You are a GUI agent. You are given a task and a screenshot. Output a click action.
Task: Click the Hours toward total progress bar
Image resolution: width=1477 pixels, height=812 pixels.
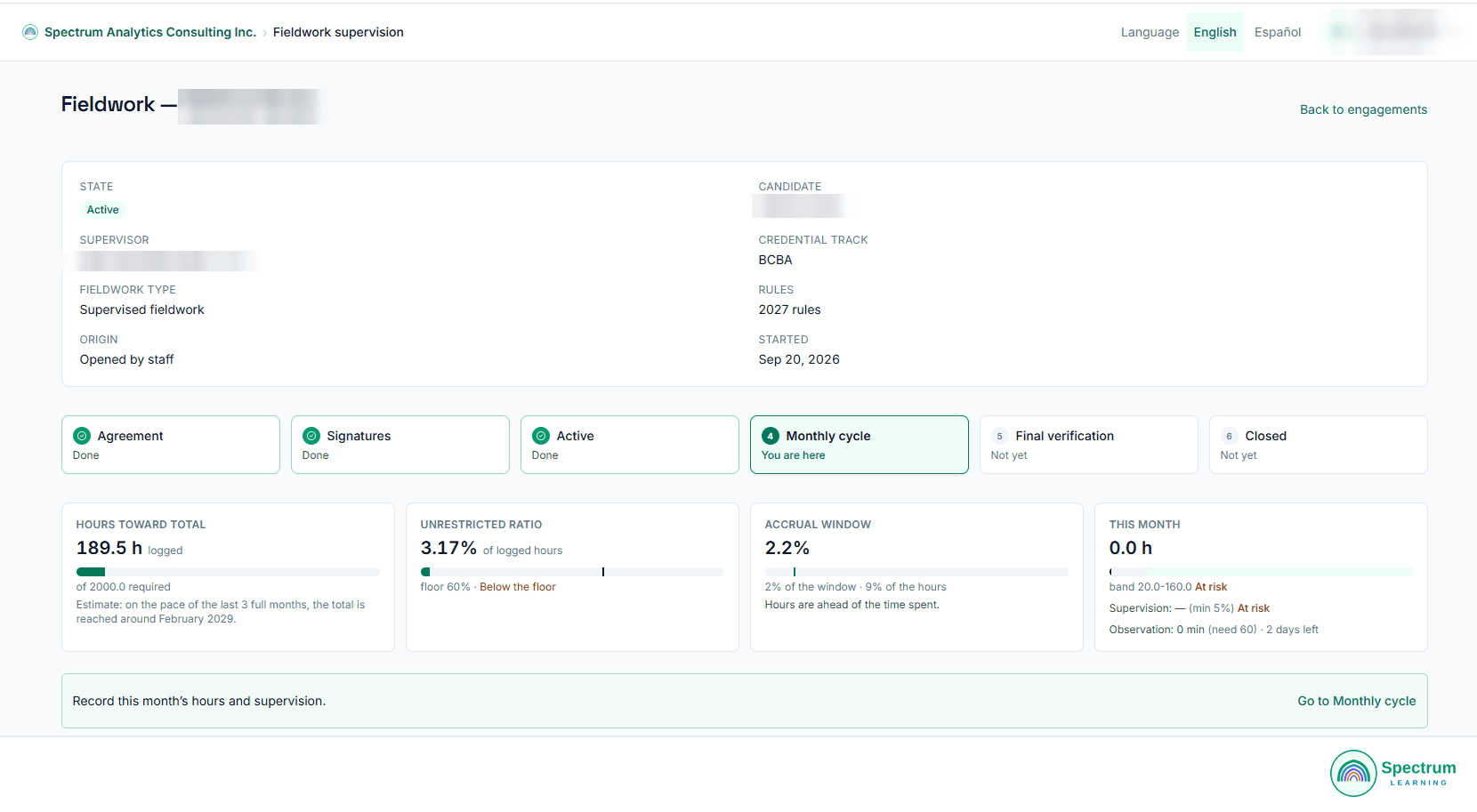point(228,572)
